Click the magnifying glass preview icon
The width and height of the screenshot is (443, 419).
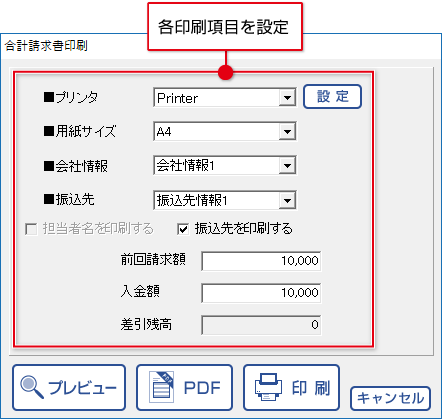(x=32, y=387)
